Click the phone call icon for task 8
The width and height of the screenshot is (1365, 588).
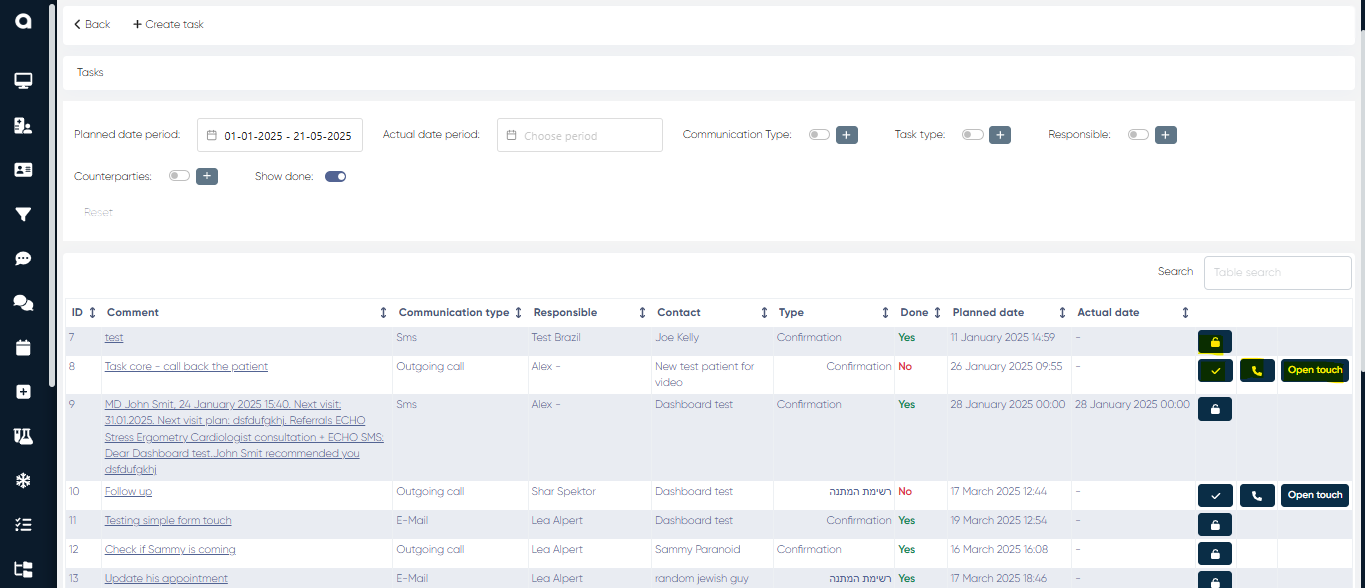(x=1257, y=371)
